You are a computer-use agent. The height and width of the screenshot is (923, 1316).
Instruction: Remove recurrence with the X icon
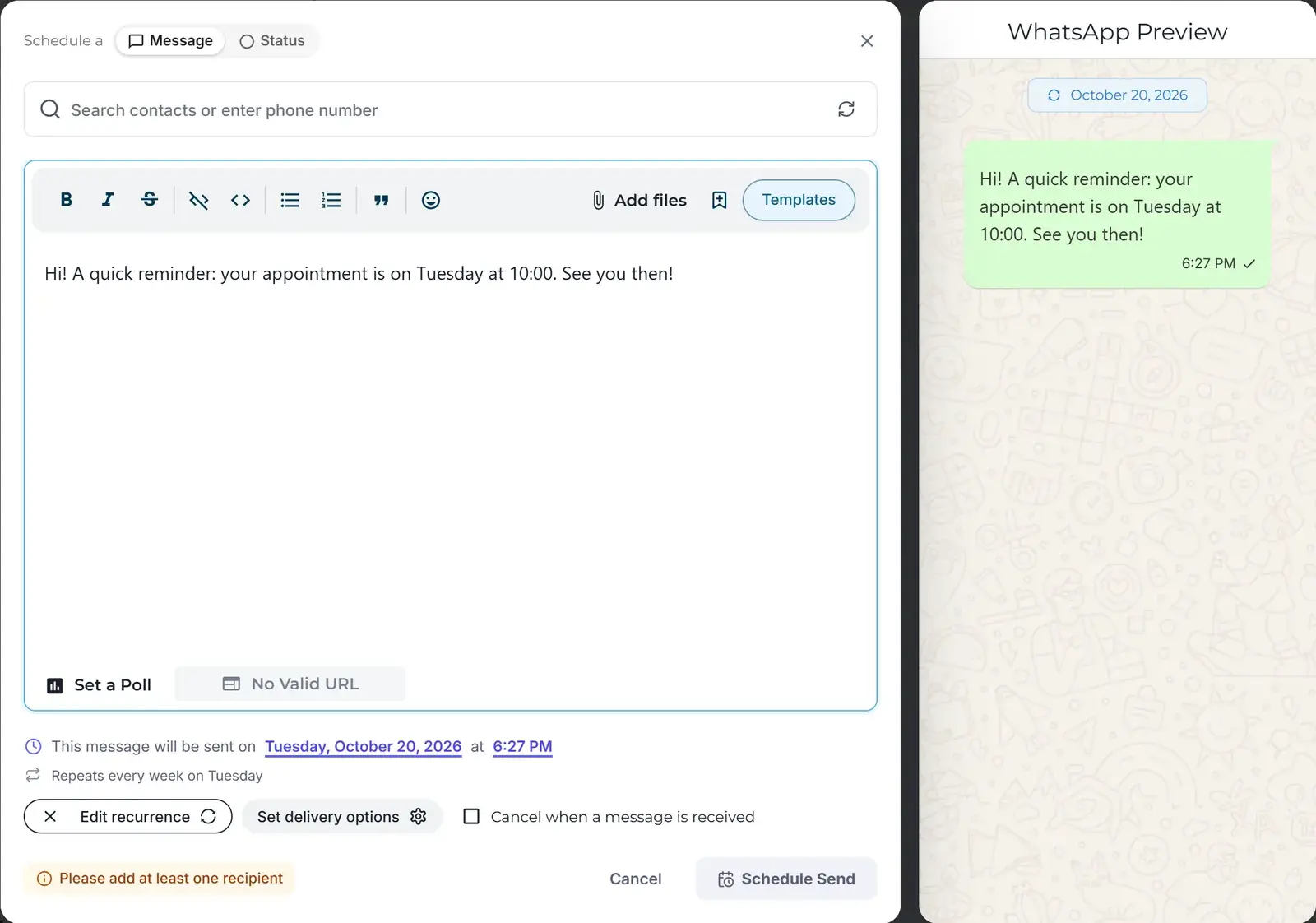pos(50,816)
